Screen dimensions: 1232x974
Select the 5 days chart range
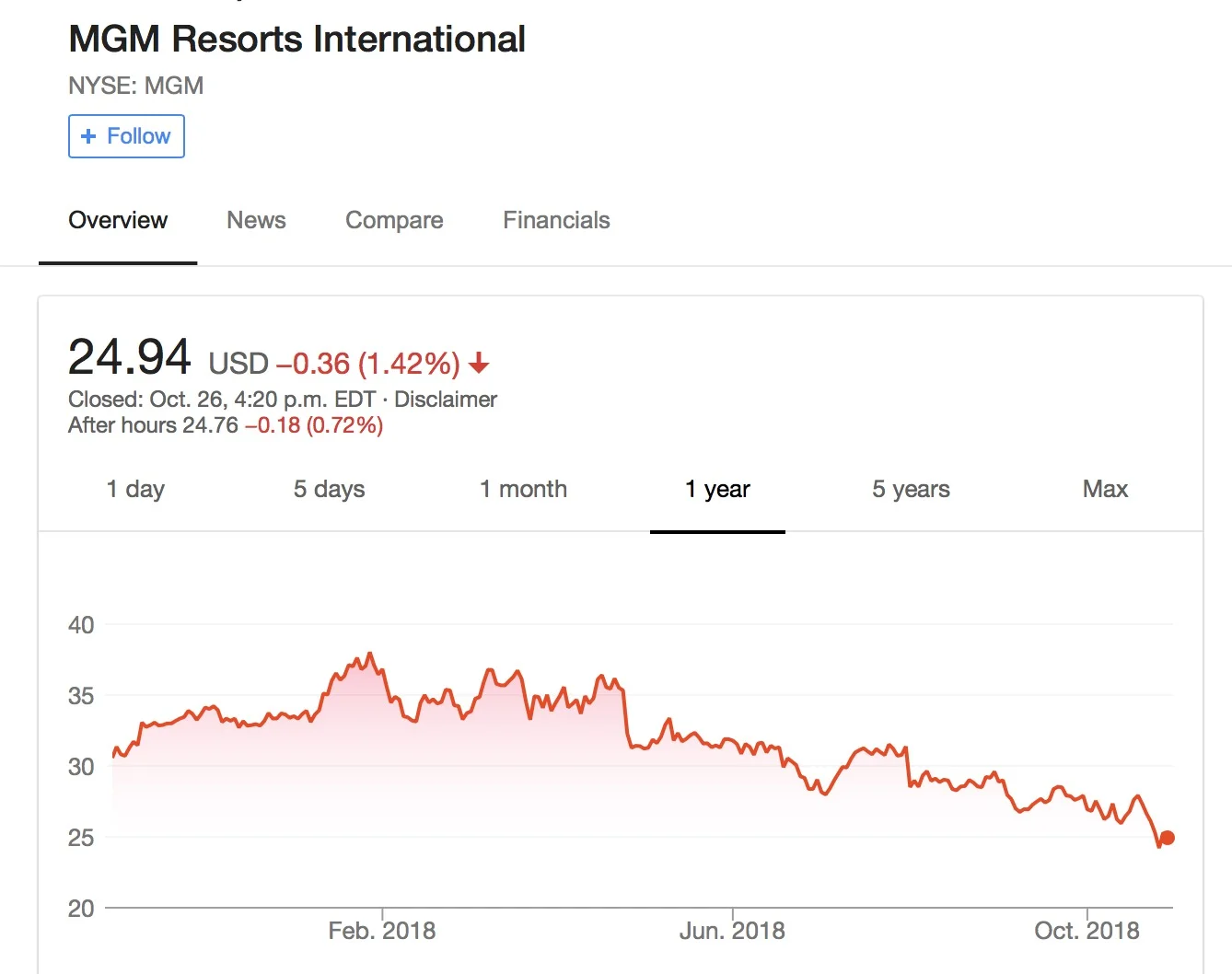click(329, 489)
